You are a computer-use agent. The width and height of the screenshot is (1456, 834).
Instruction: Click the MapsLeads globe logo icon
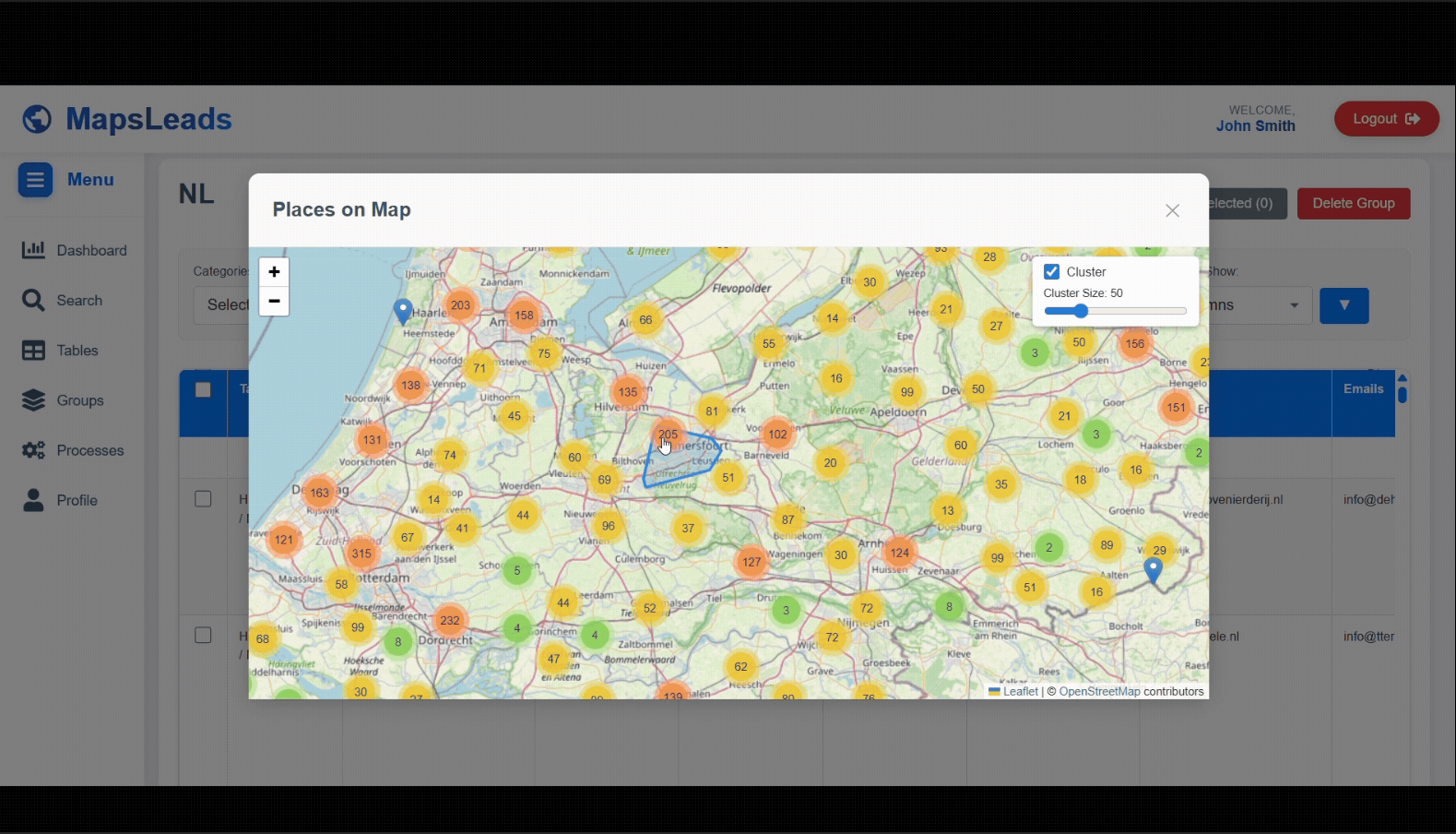37,119
